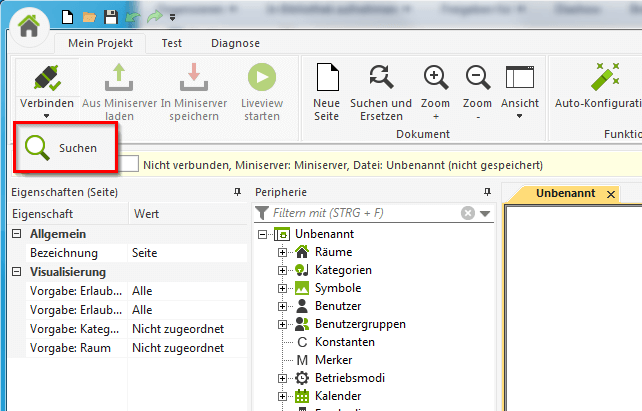This screenshot has height=411, width=642.
Task: Open Suchen und Ersetzen tool
Action: point(380,79)
